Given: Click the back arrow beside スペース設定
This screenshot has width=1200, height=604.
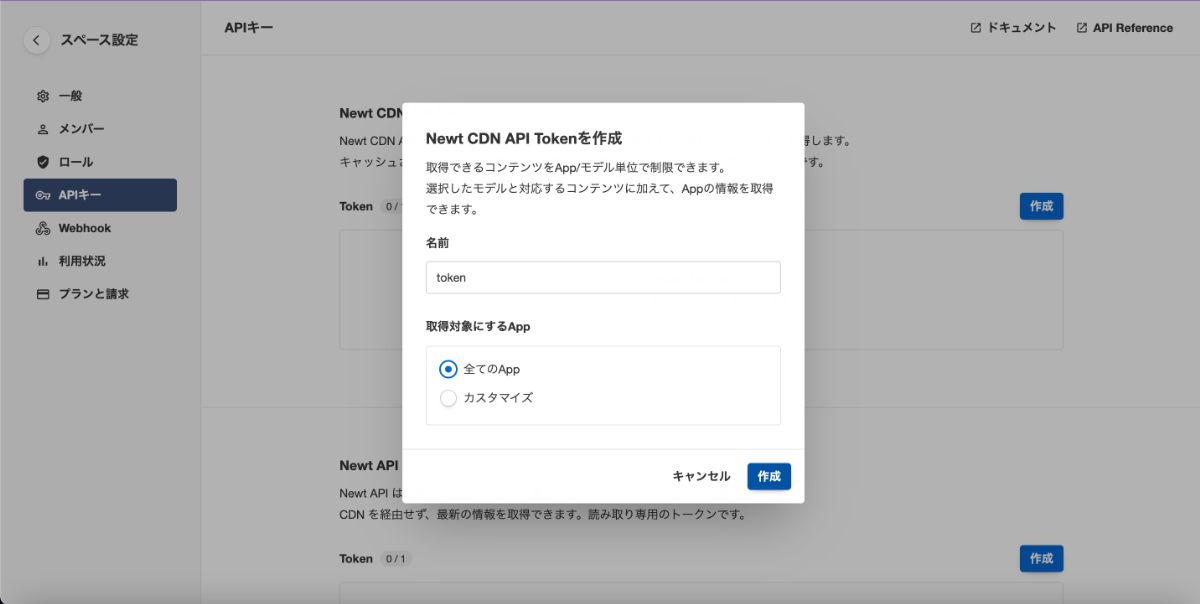Looking at the screenshot, I should coord(37,41).
